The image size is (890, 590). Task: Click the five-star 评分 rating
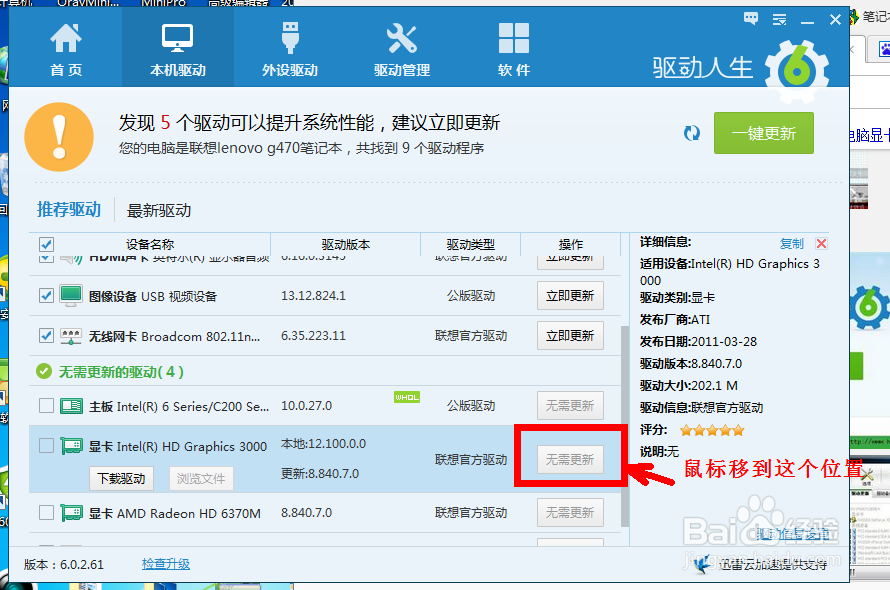(712, 430)
